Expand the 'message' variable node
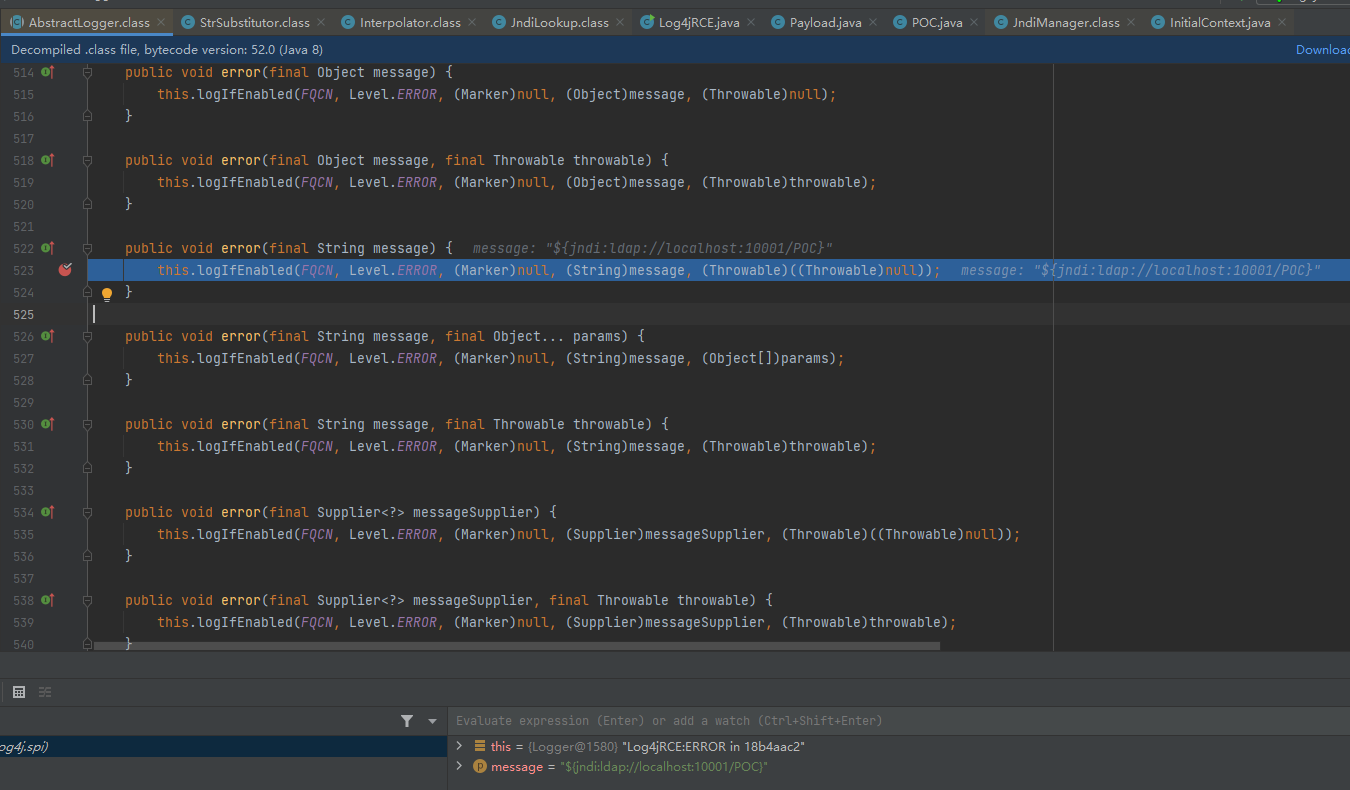Screen dimensions: 1350x790 click(459, 766)
